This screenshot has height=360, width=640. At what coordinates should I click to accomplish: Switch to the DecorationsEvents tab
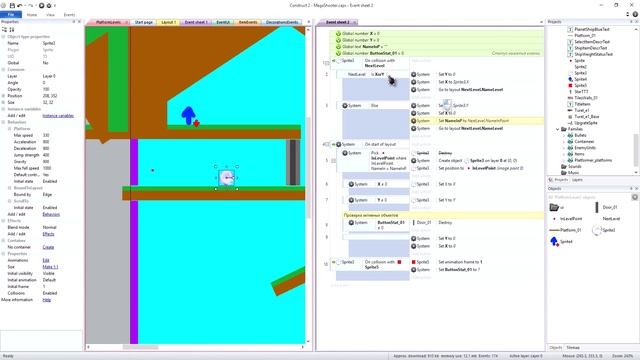(282, 22)
